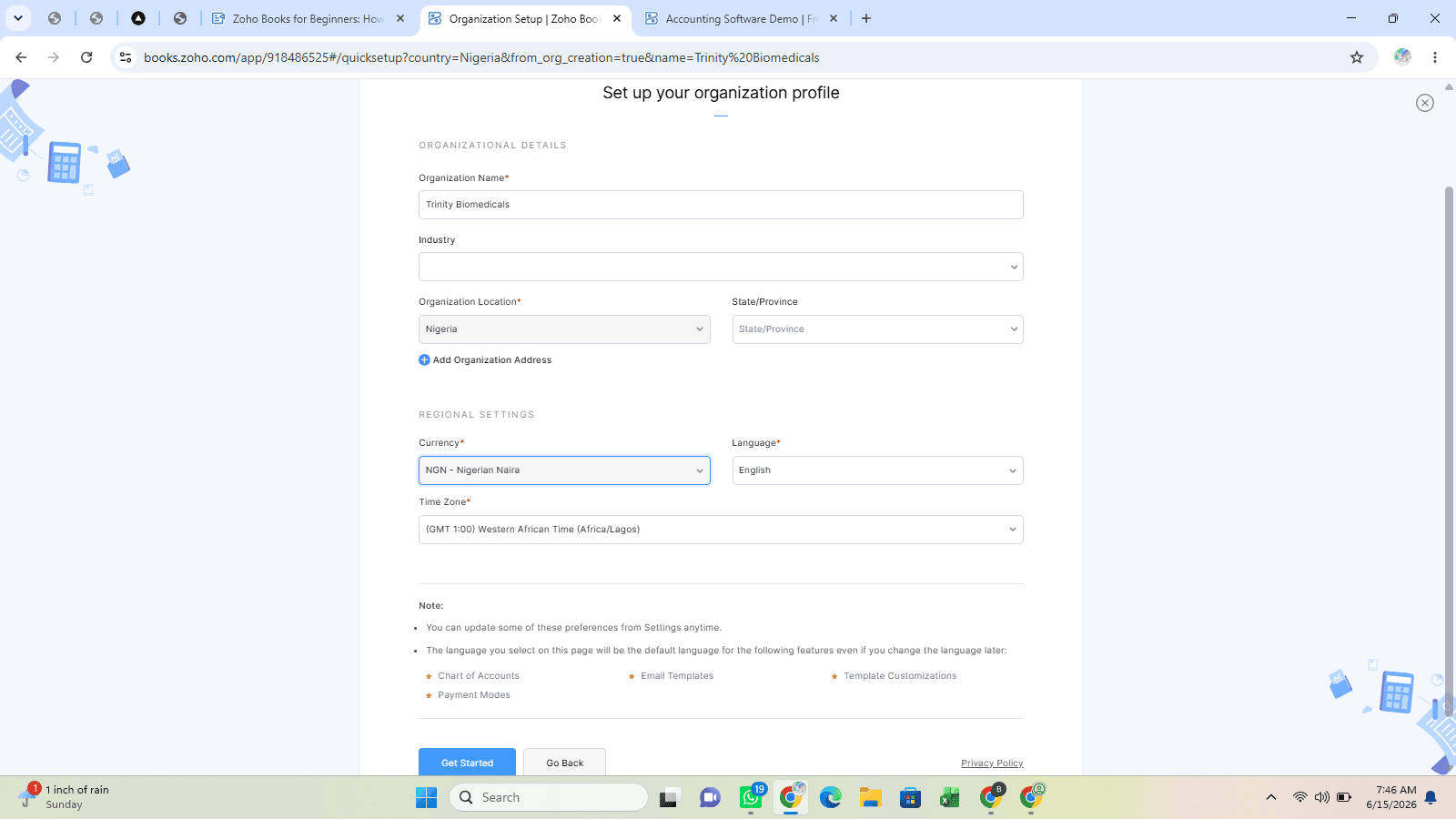
Task: Open video chat app on taskbar
Action: 711,798
